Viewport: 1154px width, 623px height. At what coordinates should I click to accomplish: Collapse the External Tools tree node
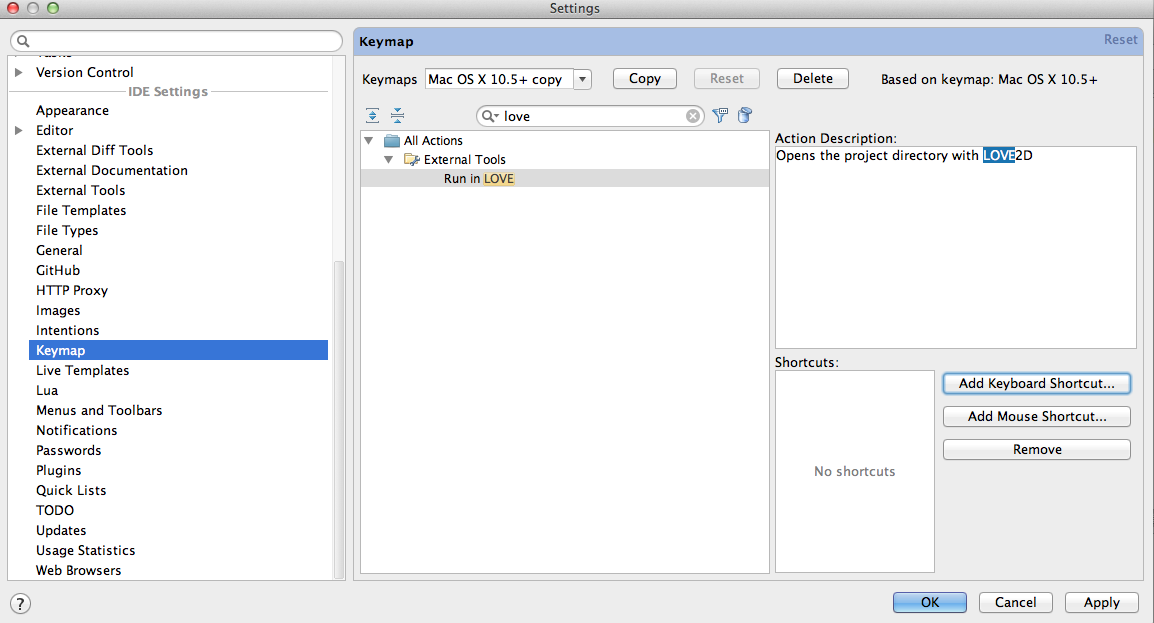[x=389, y=160]
